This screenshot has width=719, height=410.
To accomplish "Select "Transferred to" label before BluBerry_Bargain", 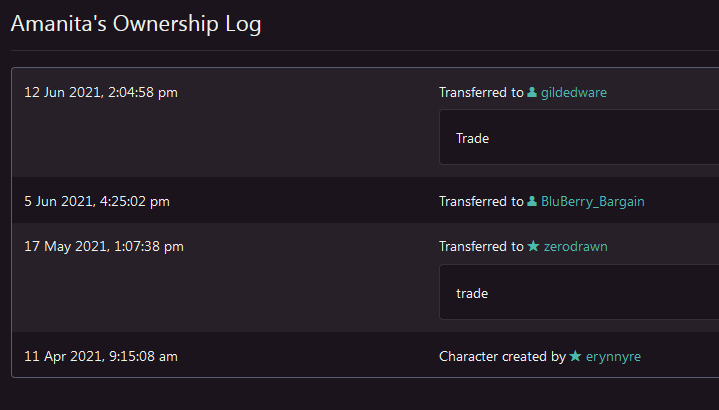I will tap(481, 201).
